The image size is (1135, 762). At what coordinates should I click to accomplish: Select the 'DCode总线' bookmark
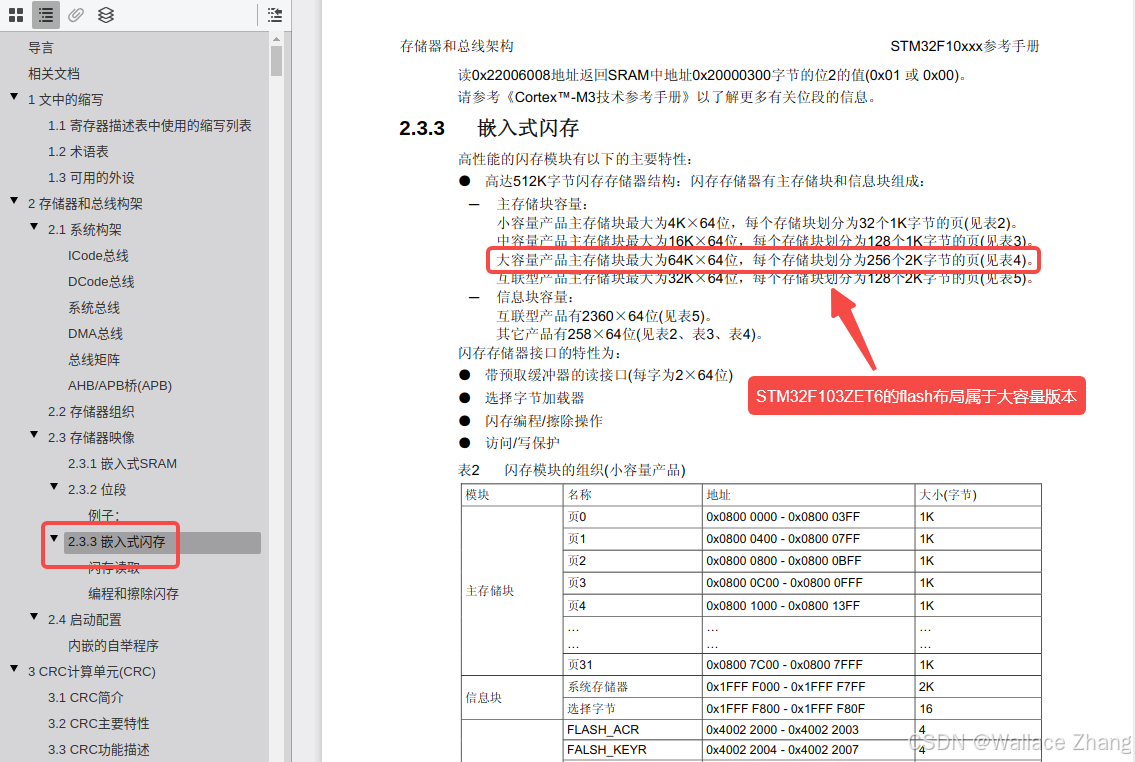pyautogui.click(x=101, y=281)
